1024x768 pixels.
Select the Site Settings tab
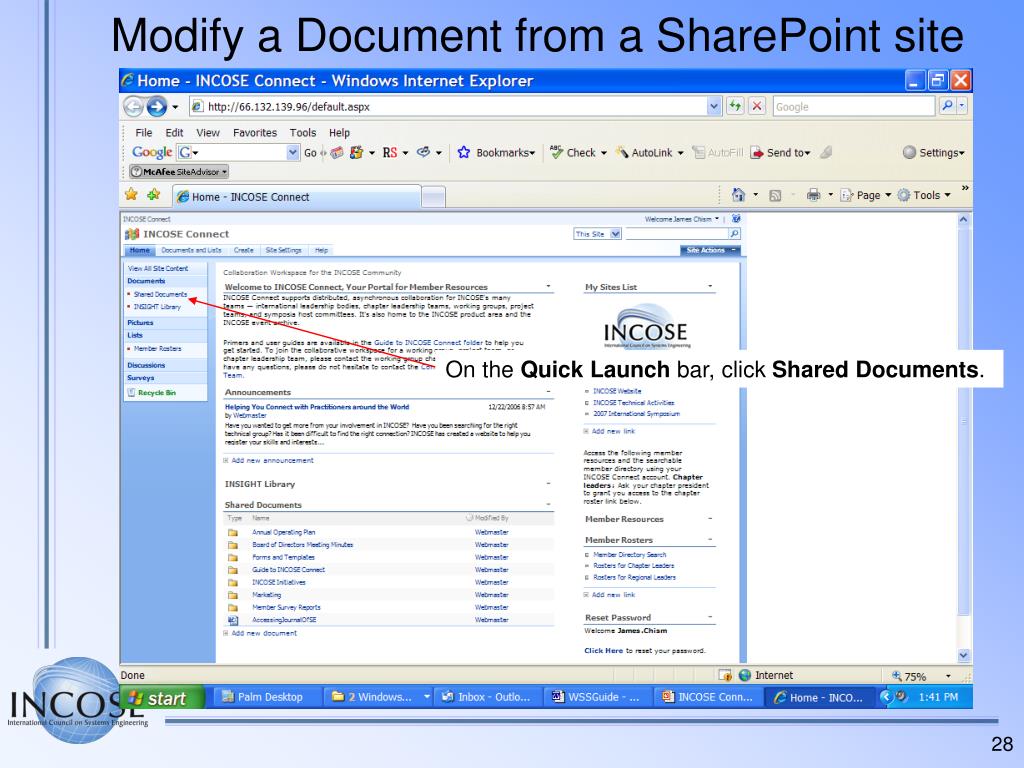[283, 250]
